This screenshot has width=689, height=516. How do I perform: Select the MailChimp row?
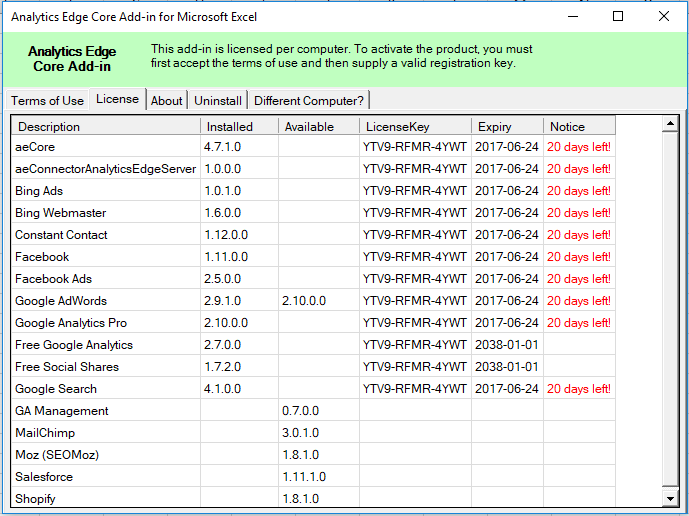coord(313,432)
